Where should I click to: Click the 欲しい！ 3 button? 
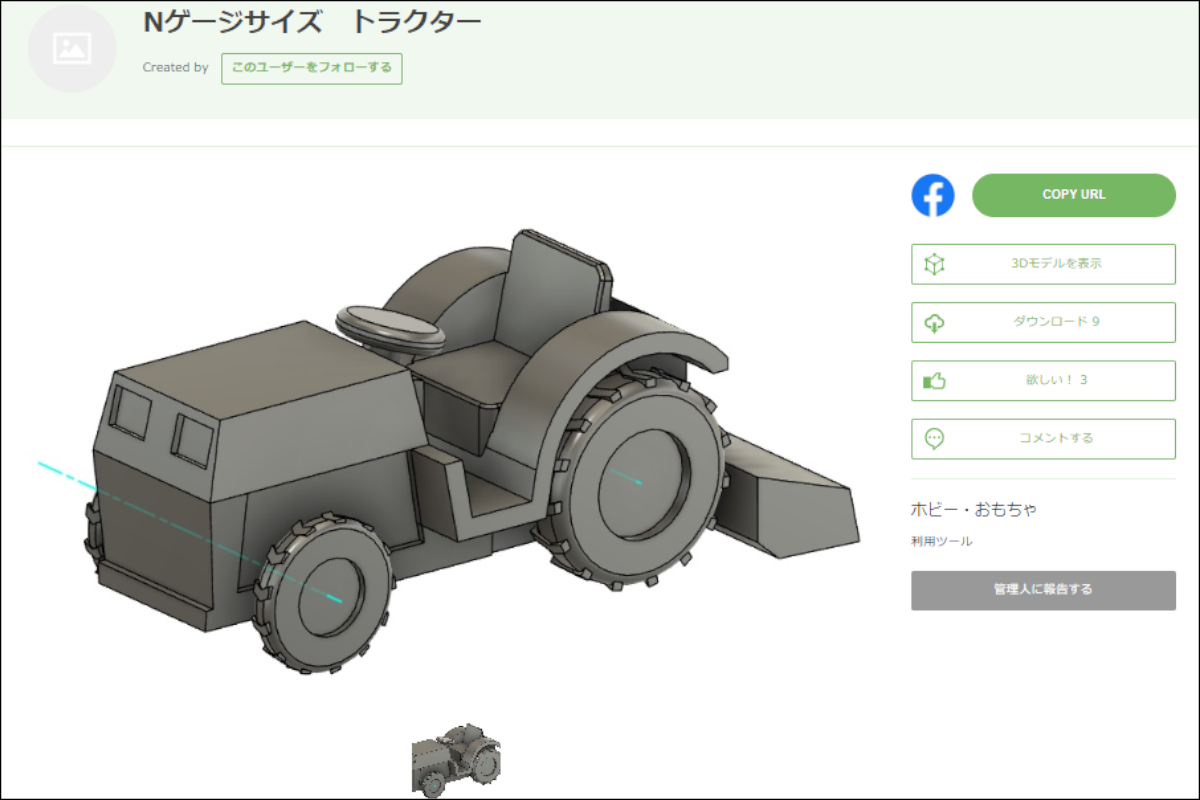point(1043,380)
